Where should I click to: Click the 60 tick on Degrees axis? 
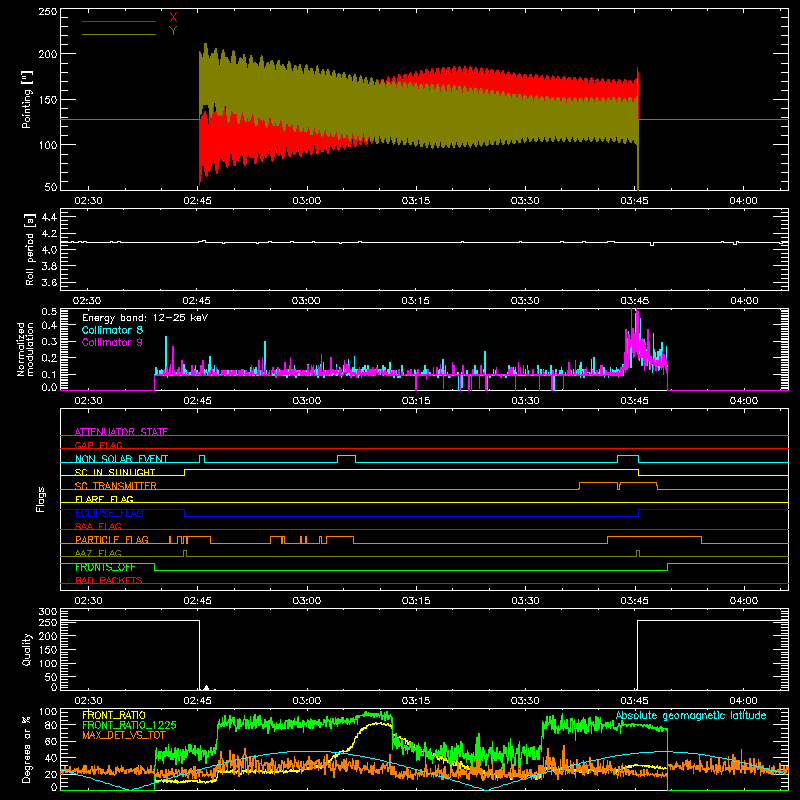tap(51, 741)
